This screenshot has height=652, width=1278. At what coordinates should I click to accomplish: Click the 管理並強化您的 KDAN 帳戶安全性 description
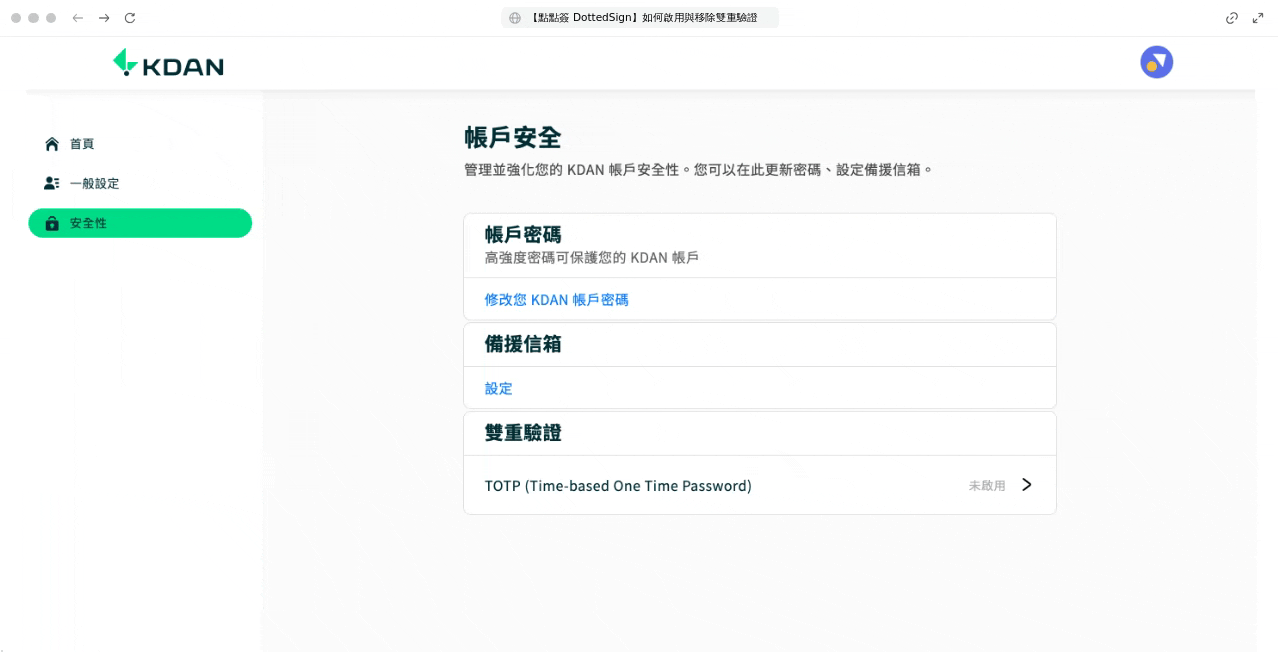(x=698, y=170)
